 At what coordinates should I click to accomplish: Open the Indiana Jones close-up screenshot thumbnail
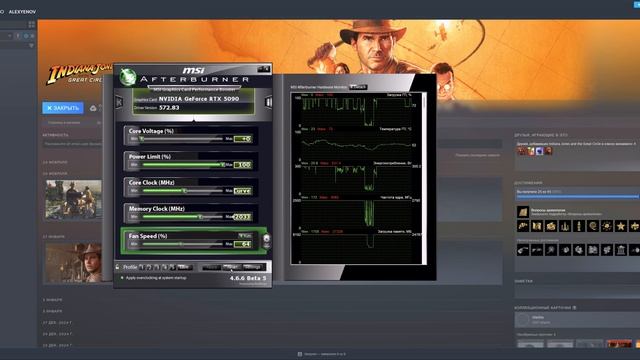(x=73, y=262)
